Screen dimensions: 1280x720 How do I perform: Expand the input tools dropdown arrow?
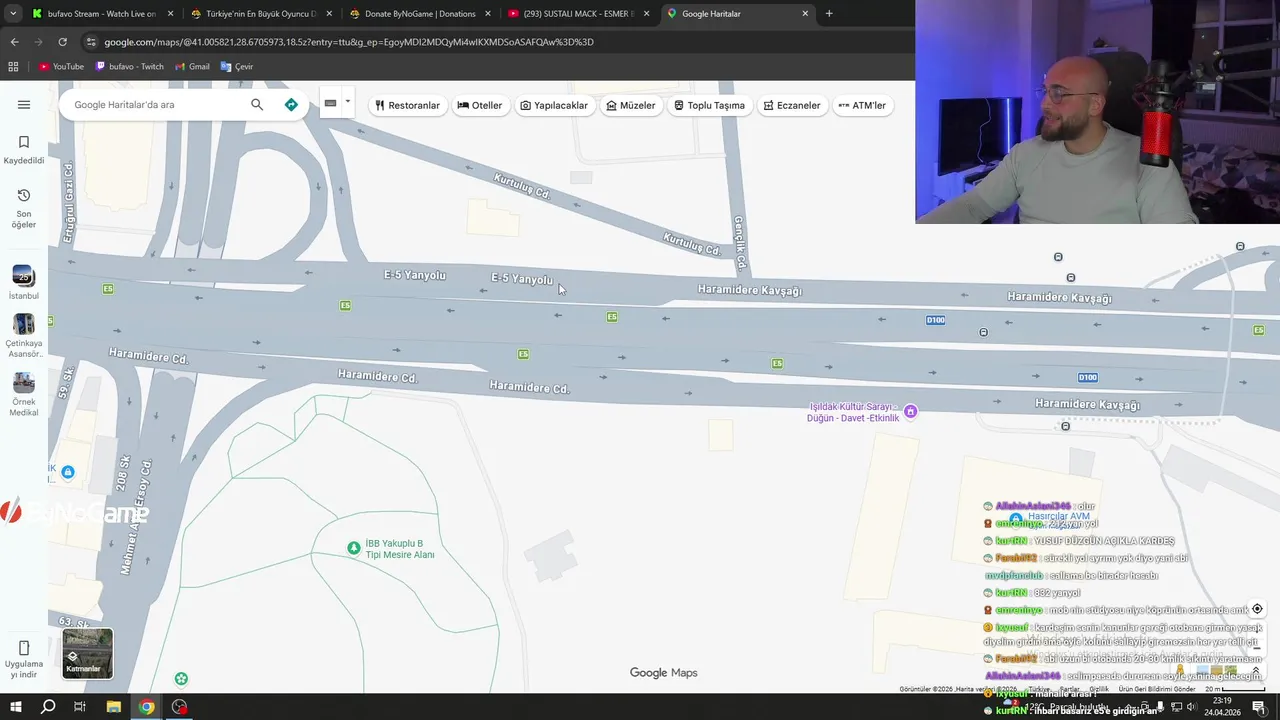[x=347, y=102]
